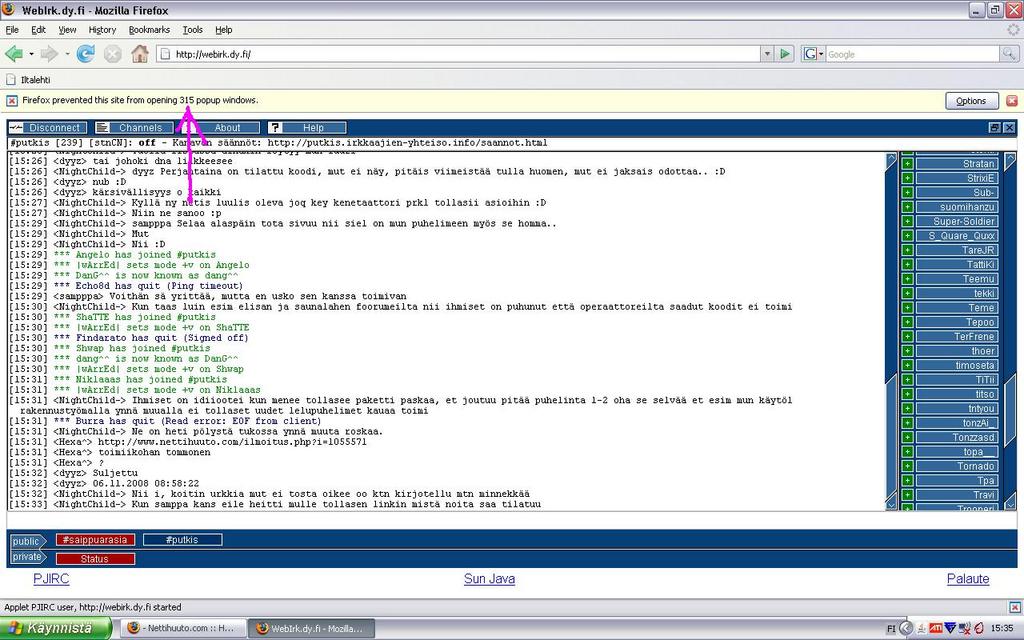Expand the Back button history dropdown
Image resolution: width=1024 pixels, height=640 pixels.
click(x=31, y=54)
